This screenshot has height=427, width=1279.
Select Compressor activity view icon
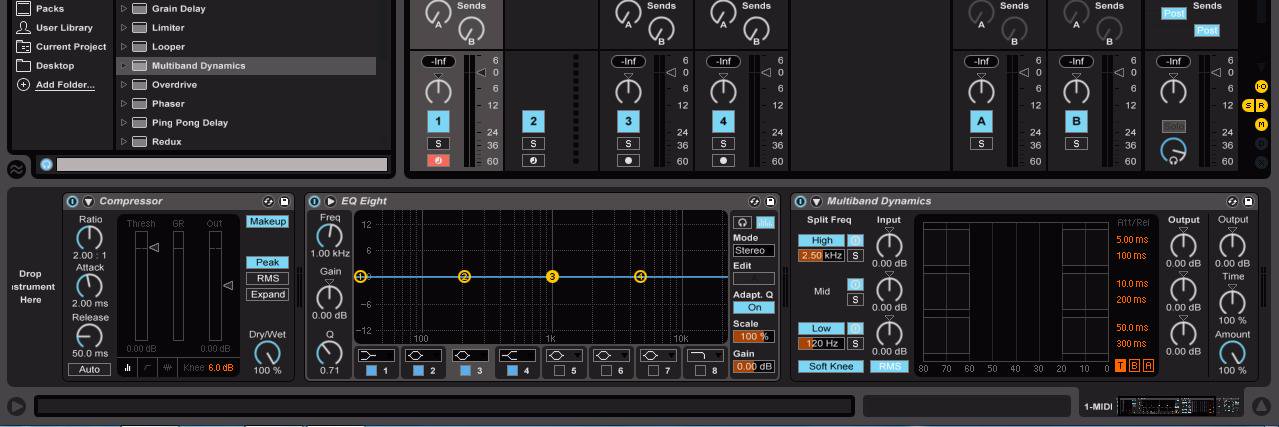pos(128,368)
